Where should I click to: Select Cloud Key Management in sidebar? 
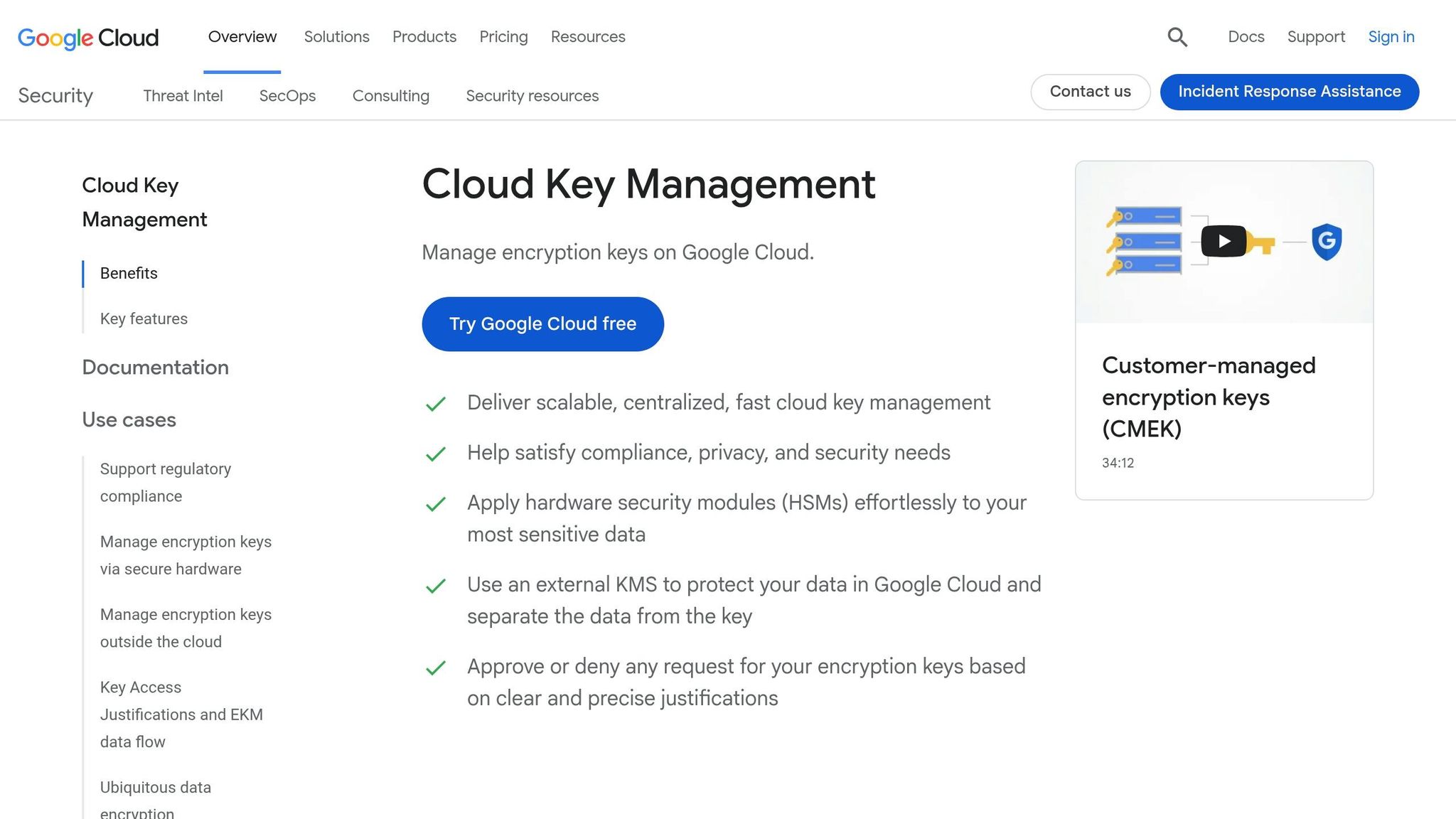click(x=144, y=203)
